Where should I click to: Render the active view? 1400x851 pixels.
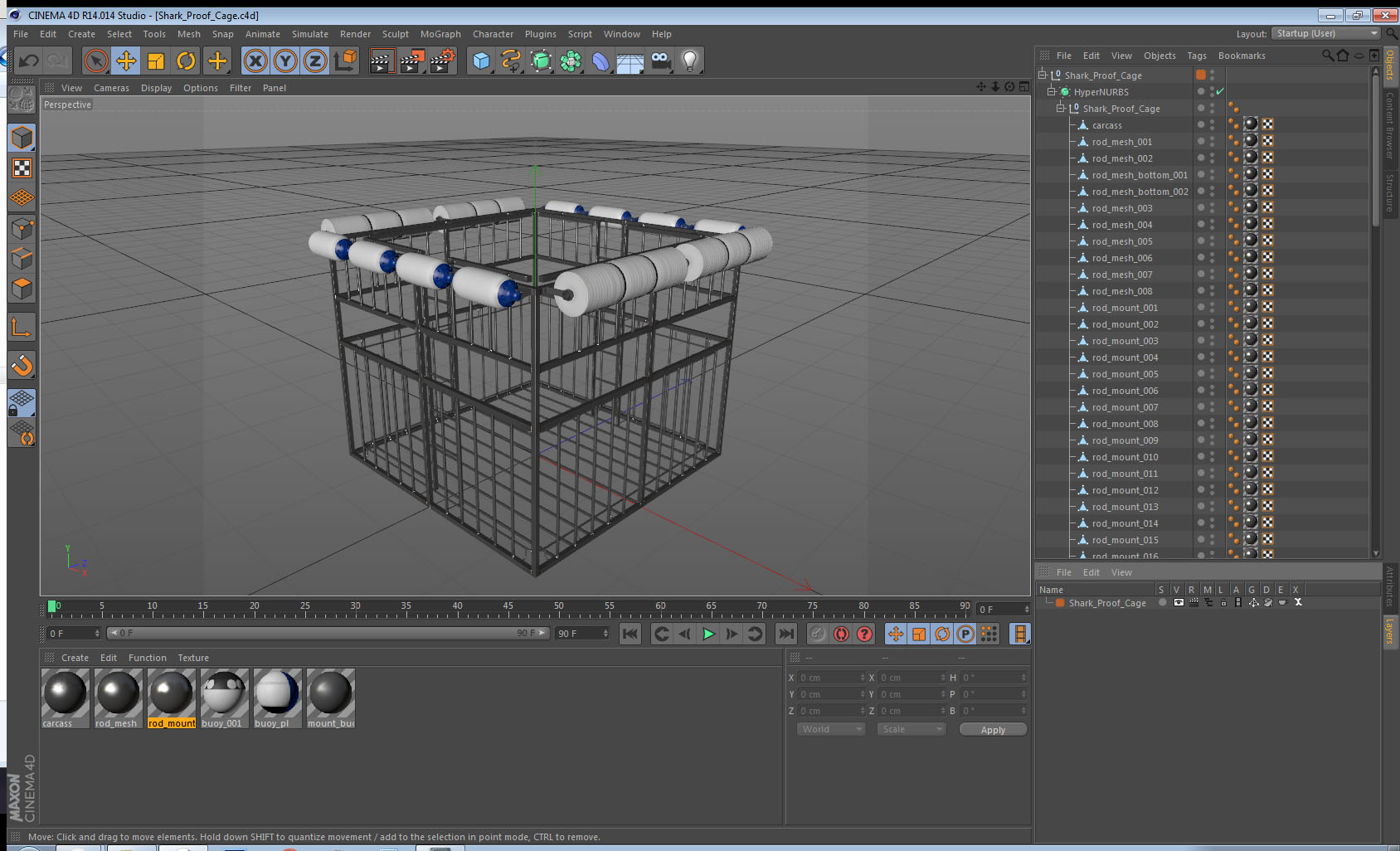click(x=381, y=61)
